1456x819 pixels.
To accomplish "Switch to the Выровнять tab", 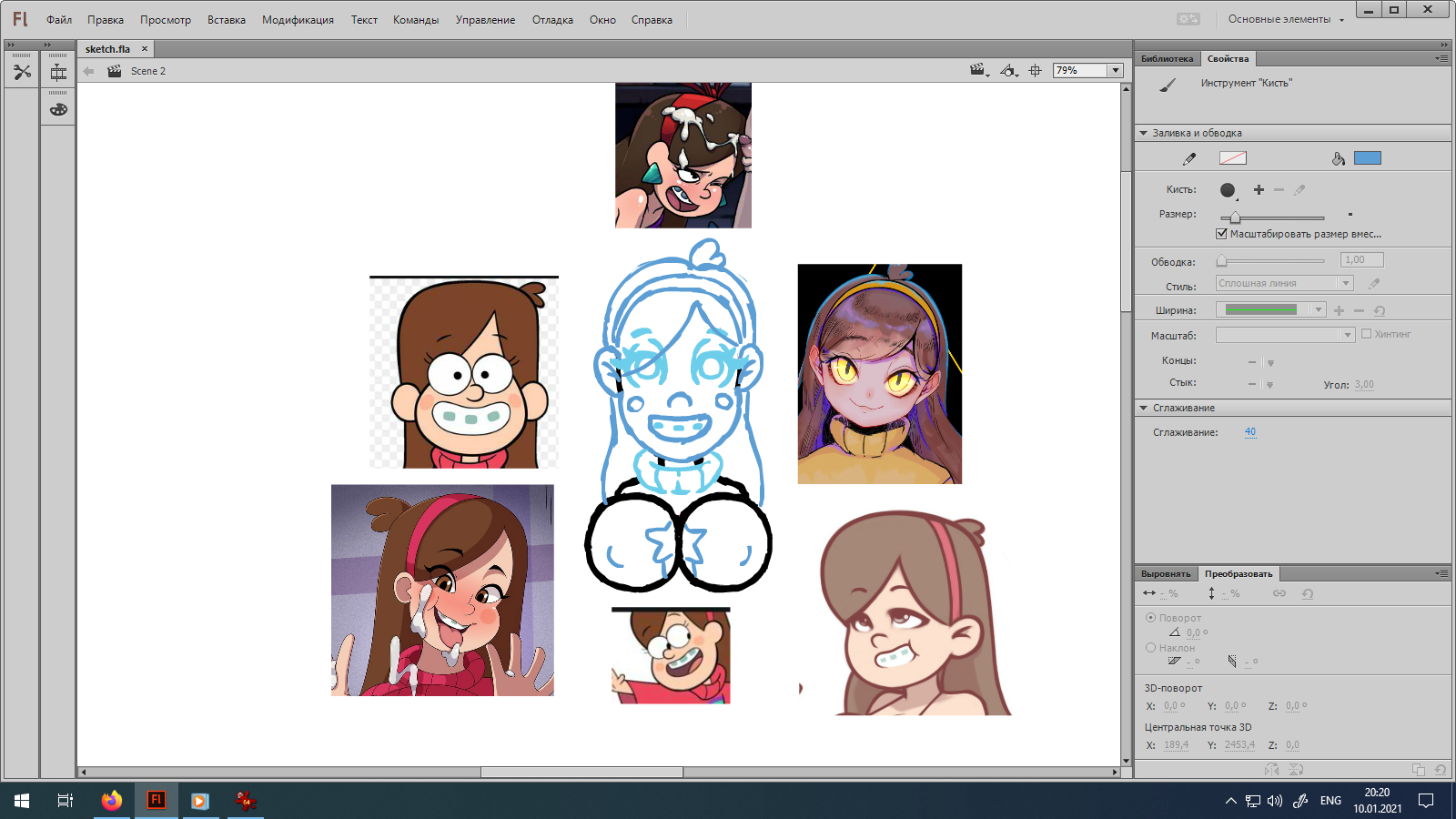I will click(1166, 573).
